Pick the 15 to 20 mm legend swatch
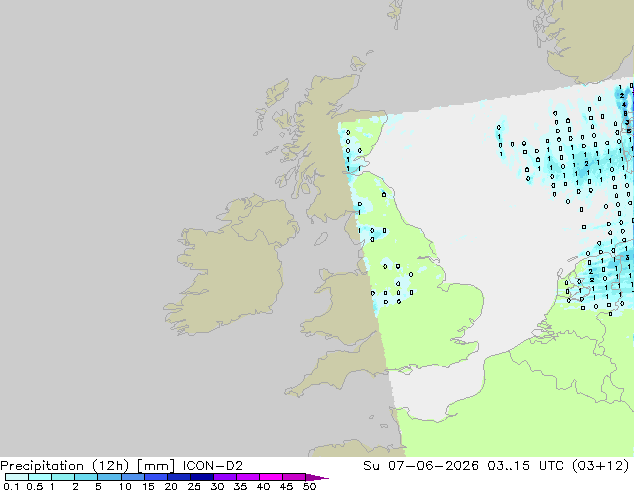This screenshot has width=634, height=490. pyautogui.click(x=156, y=477)
